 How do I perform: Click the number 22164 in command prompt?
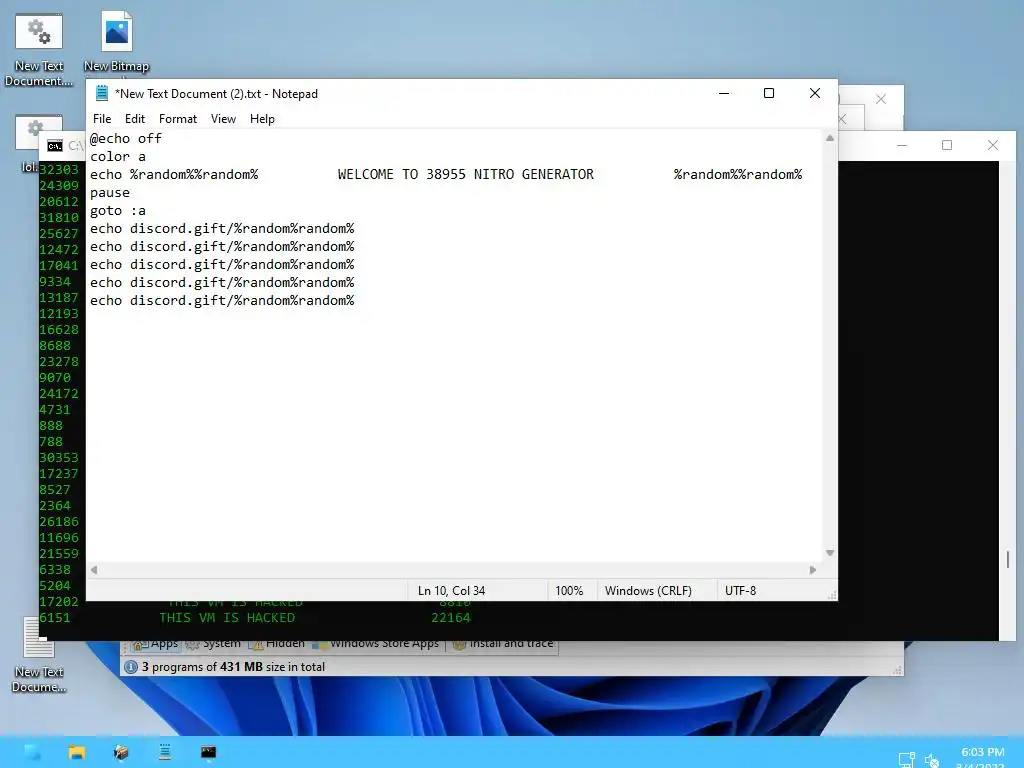(x=451, y=618)
